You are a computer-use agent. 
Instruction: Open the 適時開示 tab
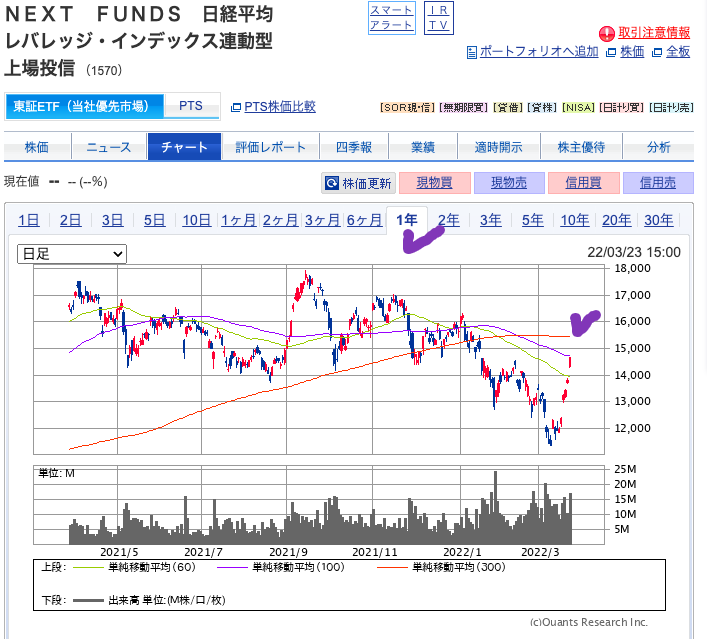click(x=499, y=147)
